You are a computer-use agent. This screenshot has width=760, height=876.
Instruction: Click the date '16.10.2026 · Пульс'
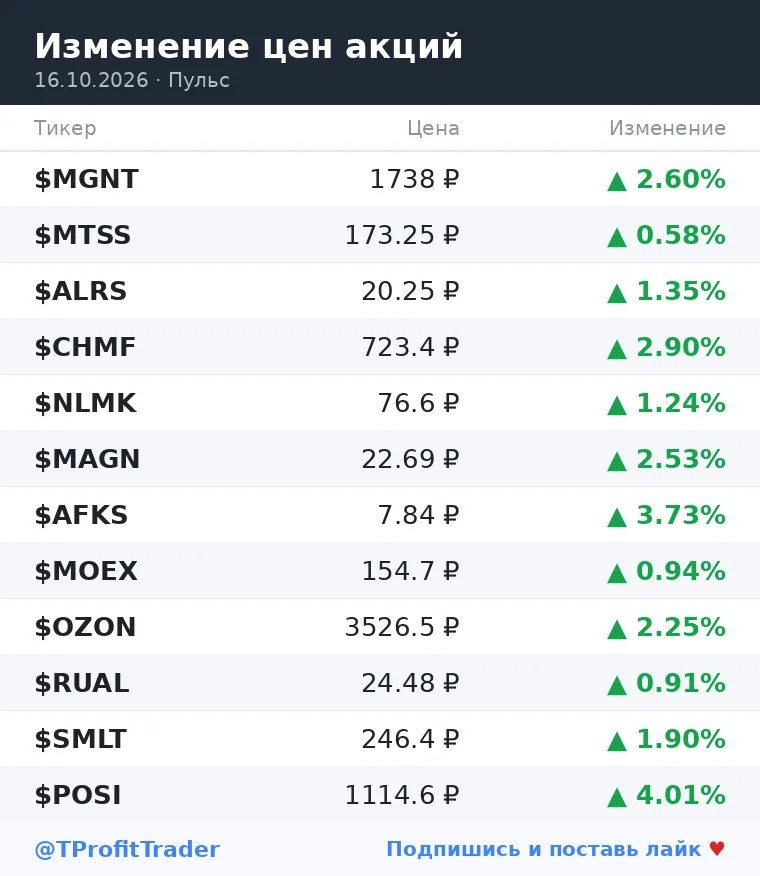click(132, 80)
